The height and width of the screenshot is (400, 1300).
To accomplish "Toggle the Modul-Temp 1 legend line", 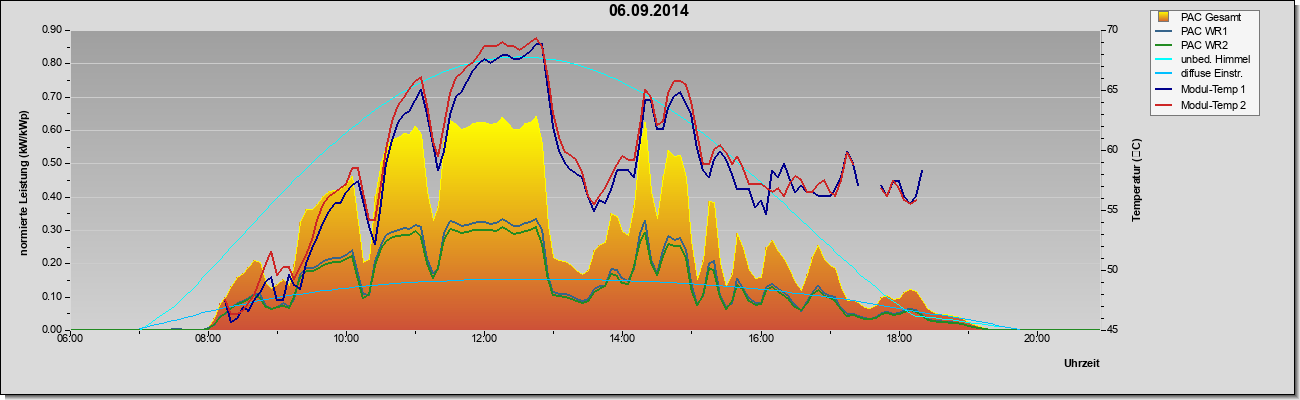I will tap(1163, 90).
